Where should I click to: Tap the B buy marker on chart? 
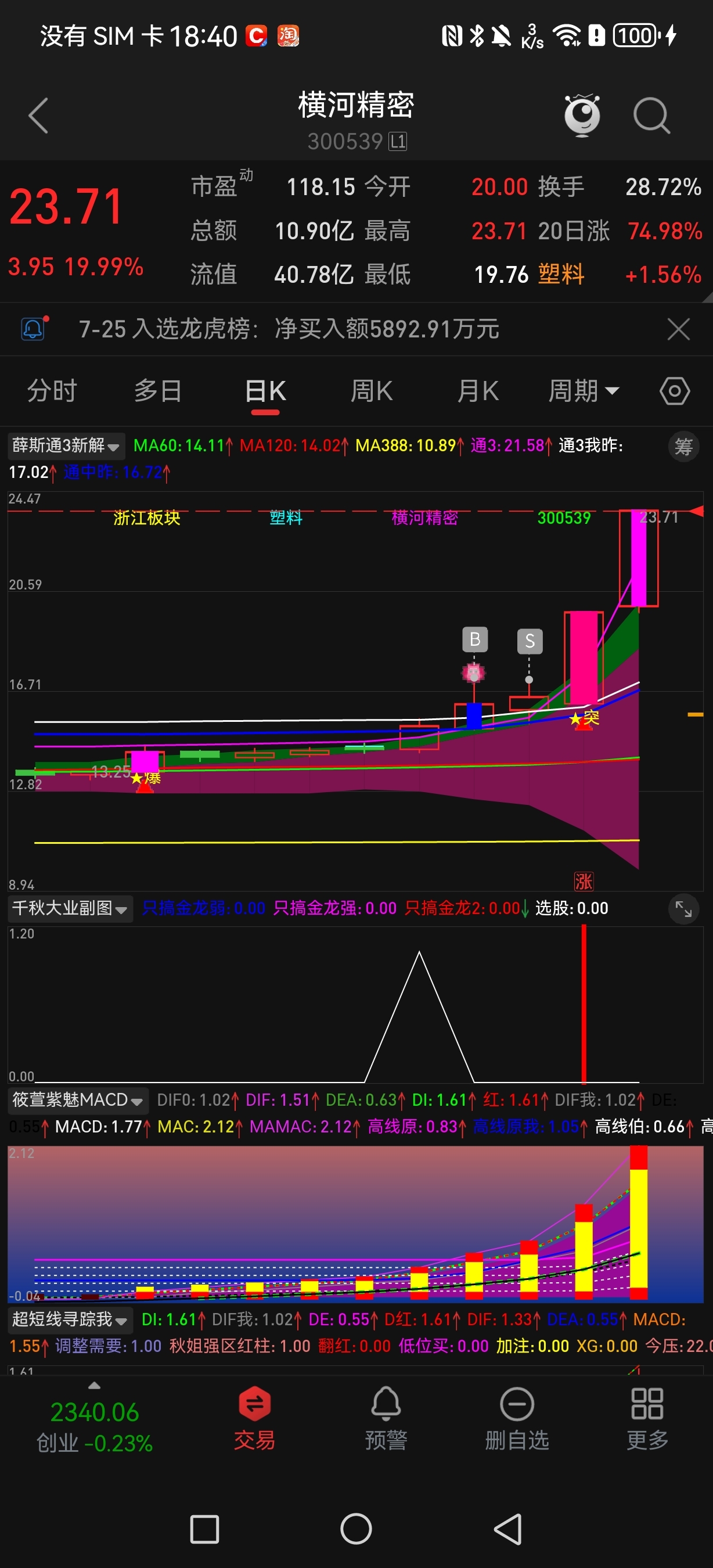click(474, 639)
